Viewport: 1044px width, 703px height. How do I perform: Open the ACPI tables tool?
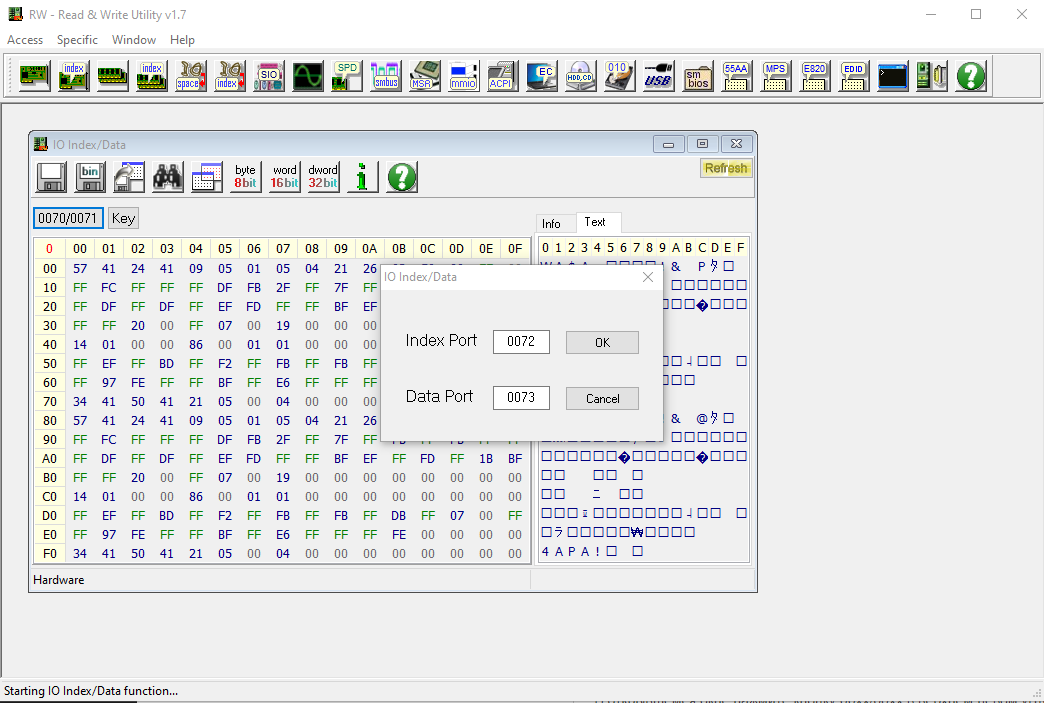(502, 76)
